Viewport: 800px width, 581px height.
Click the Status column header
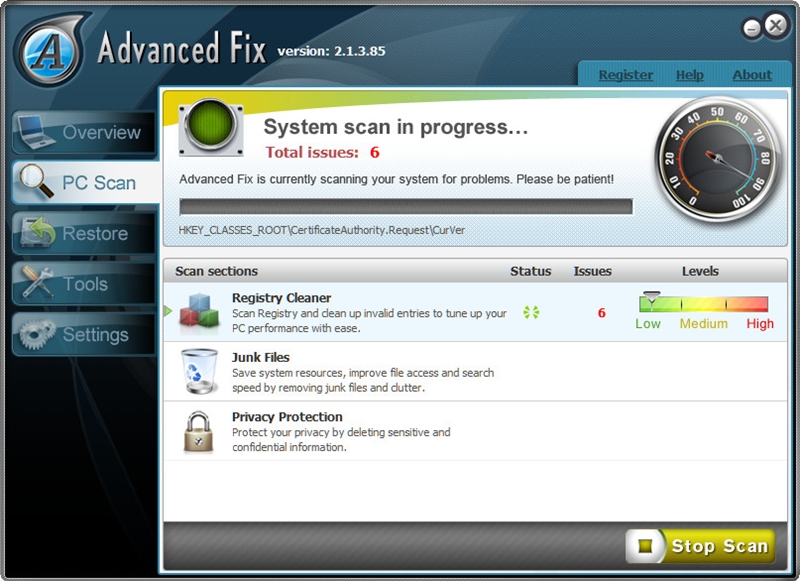[531, 271]
